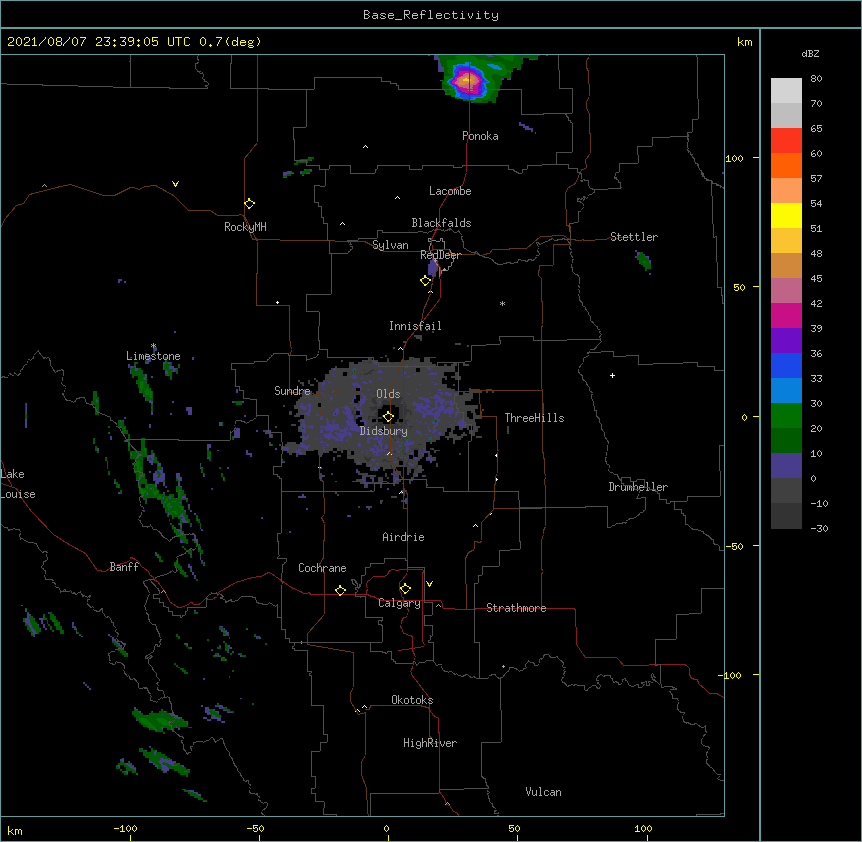This screenshot has height=842, width=862.
Task: Click the HighRiver label
Action: [x=430, y=743]
